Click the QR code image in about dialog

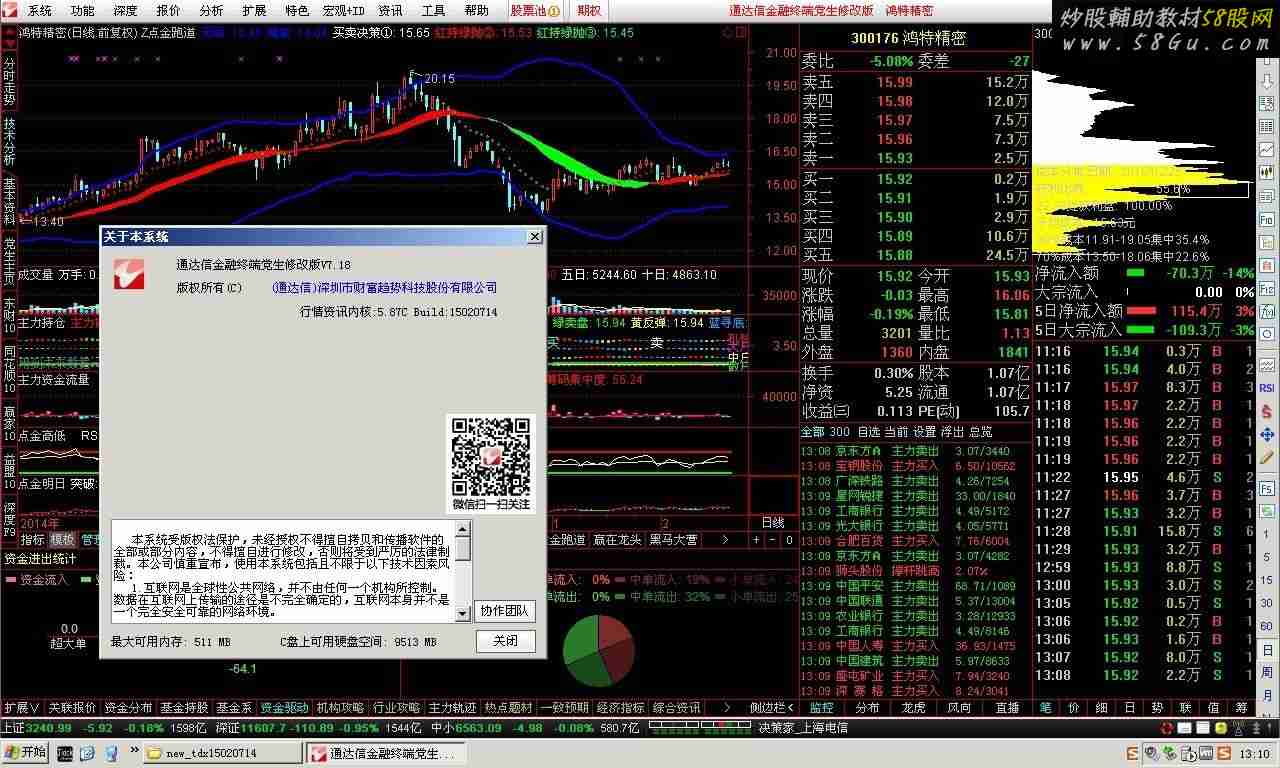[490, 455]
